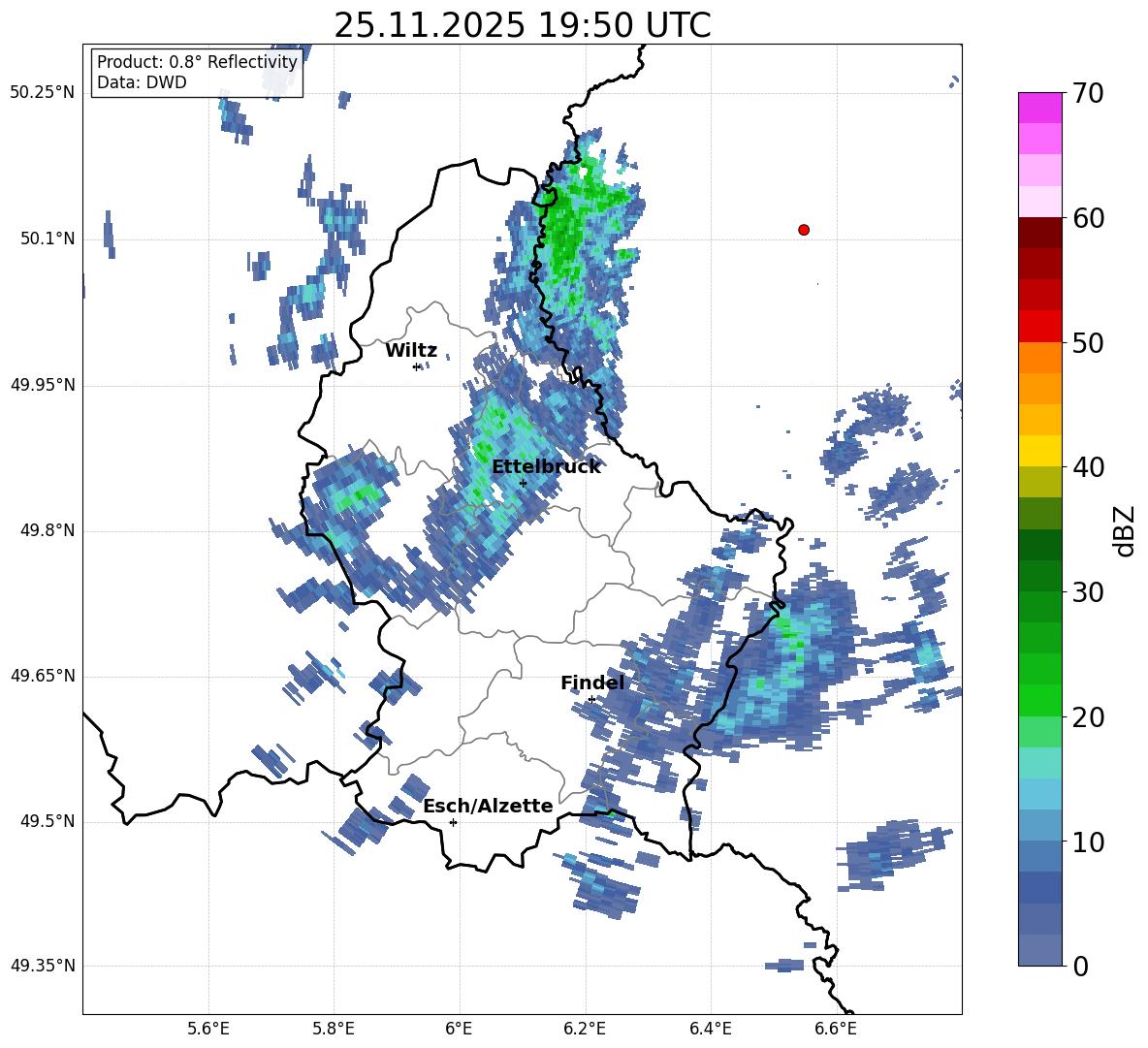
Task: Click the Ettelbruck city label
Action: coord(546,467)
